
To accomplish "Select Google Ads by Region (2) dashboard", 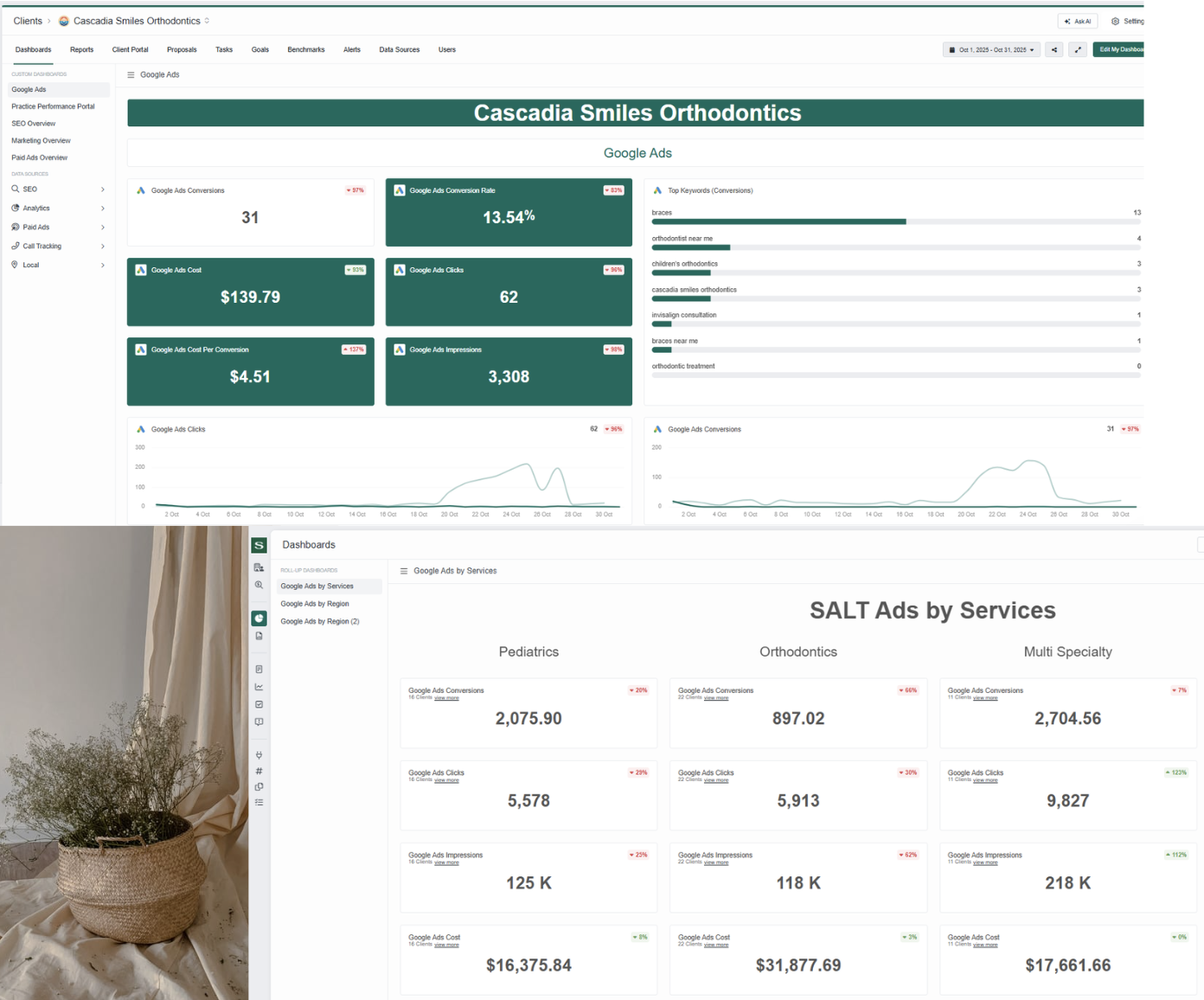I will point(320,621).
